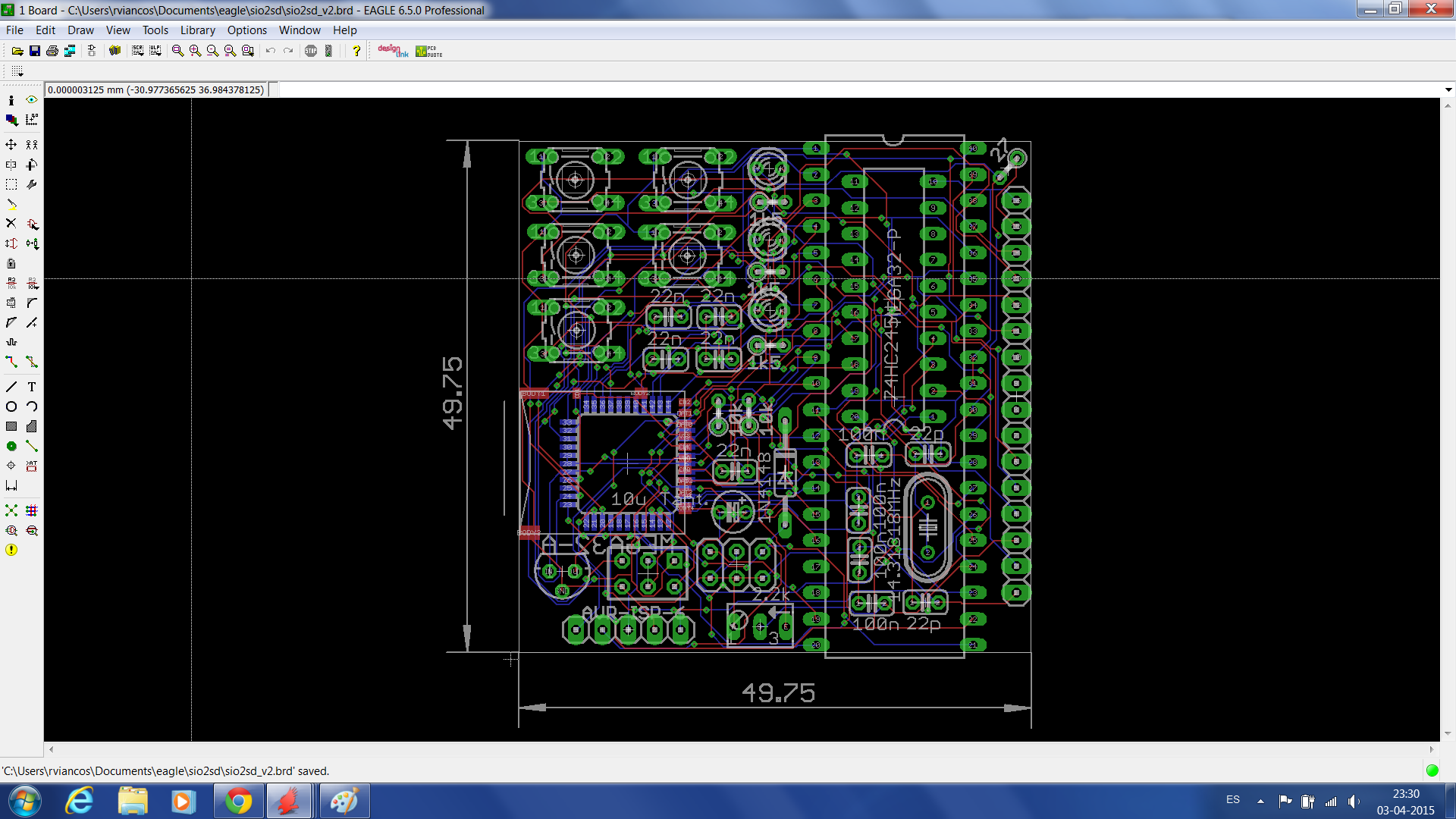Viewport: 1456px width, 819px height.
Task: Open the Dimension tool
Action: 11,486
